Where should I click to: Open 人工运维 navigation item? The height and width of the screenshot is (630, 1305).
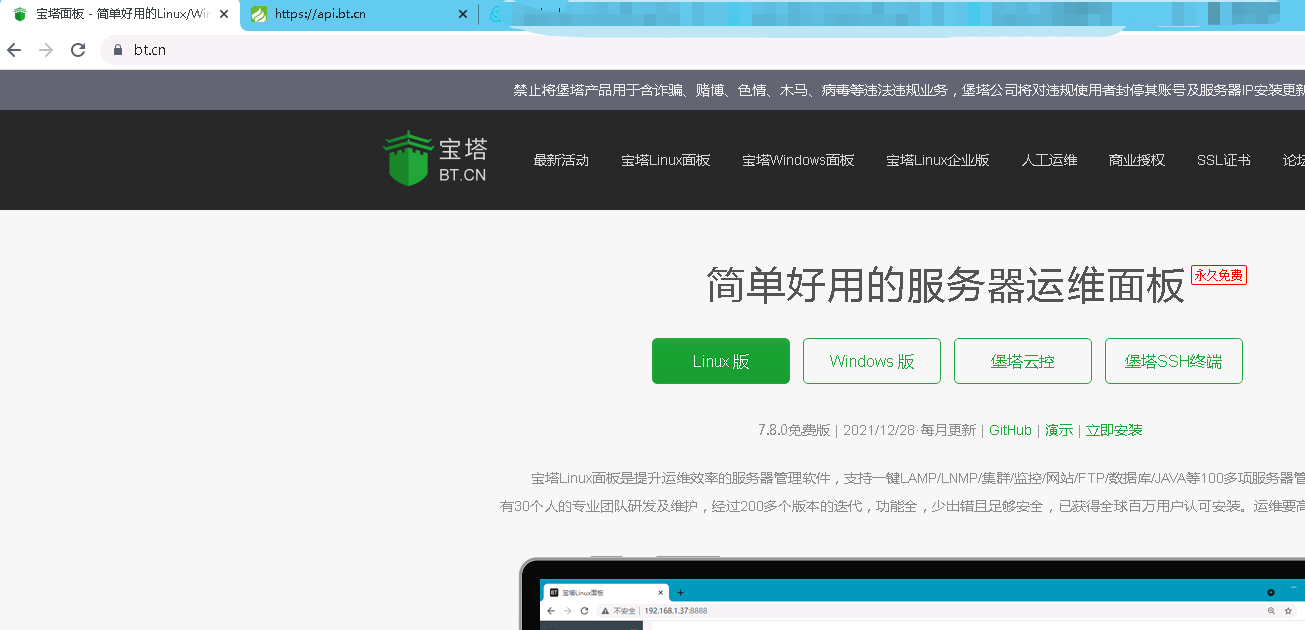(x=1049, y=160)
